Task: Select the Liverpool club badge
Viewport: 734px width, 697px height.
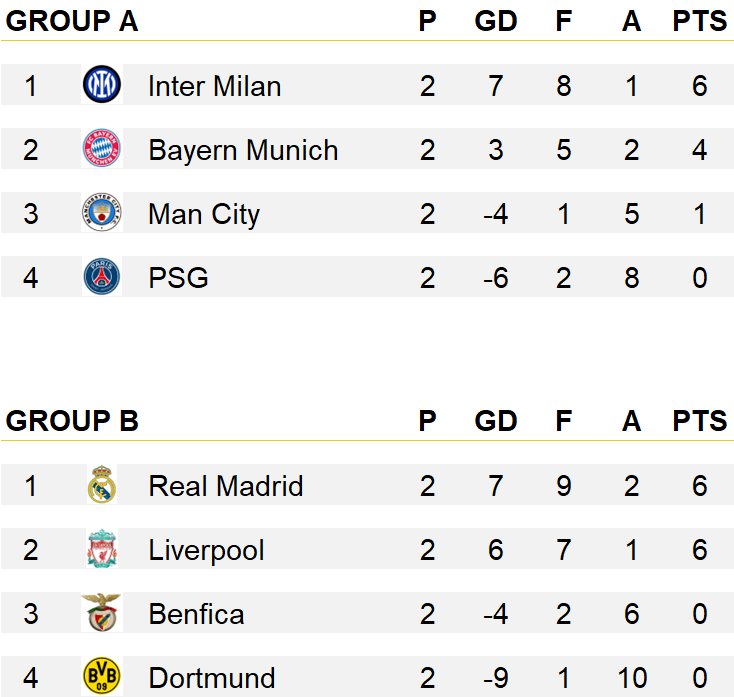Action: 102,549
